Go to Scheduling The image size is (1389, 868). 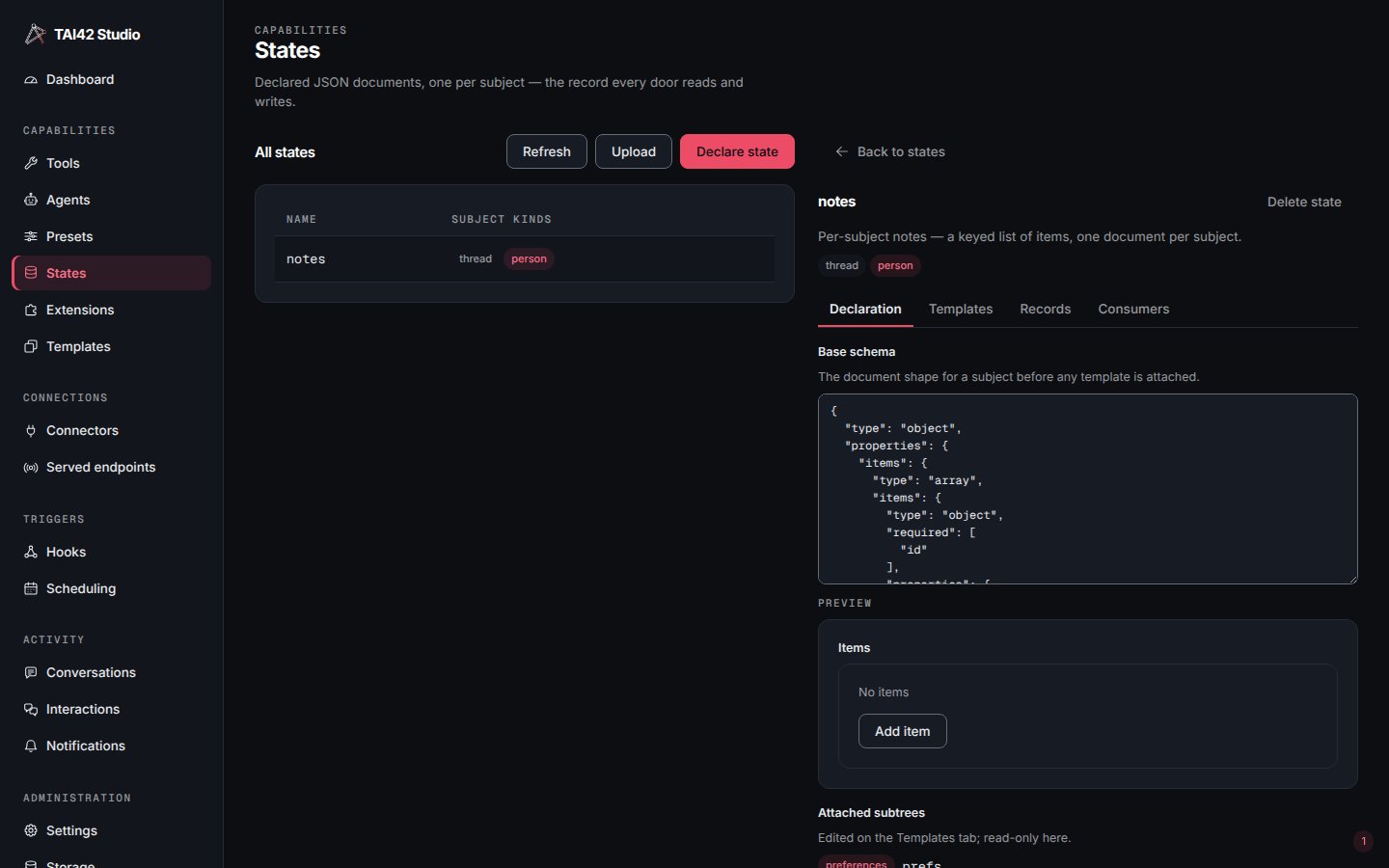112,589
